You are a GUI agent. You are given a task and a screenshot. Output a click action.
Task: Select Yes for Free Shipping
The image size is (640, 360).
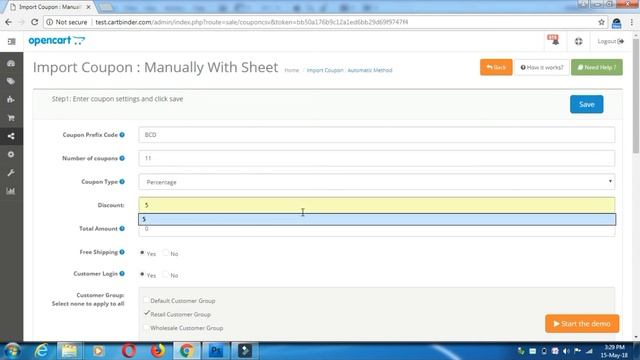pyautogui.click(x=142, y=253)
